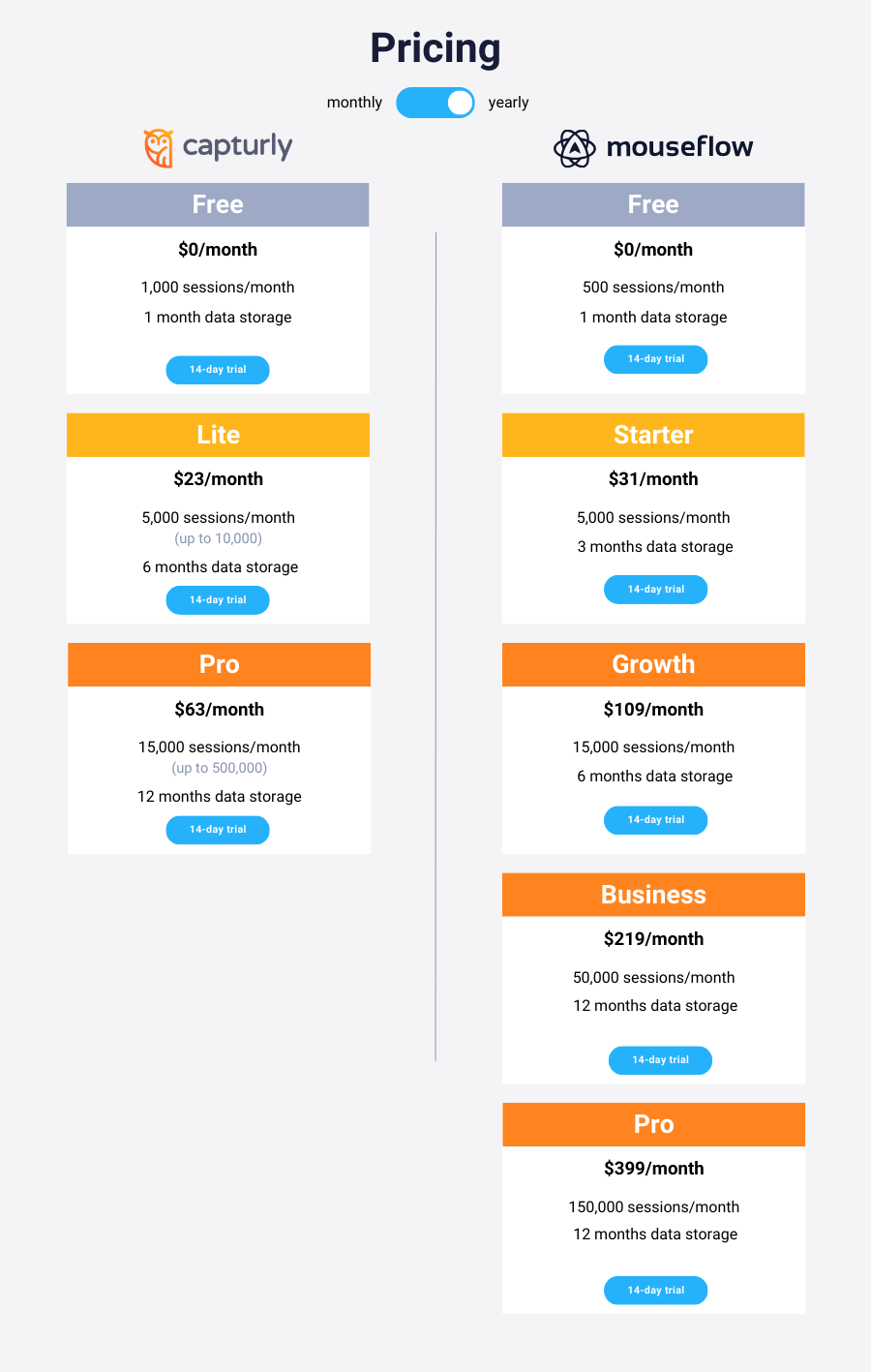
Task: Click the monthly label
Action: 354,102
